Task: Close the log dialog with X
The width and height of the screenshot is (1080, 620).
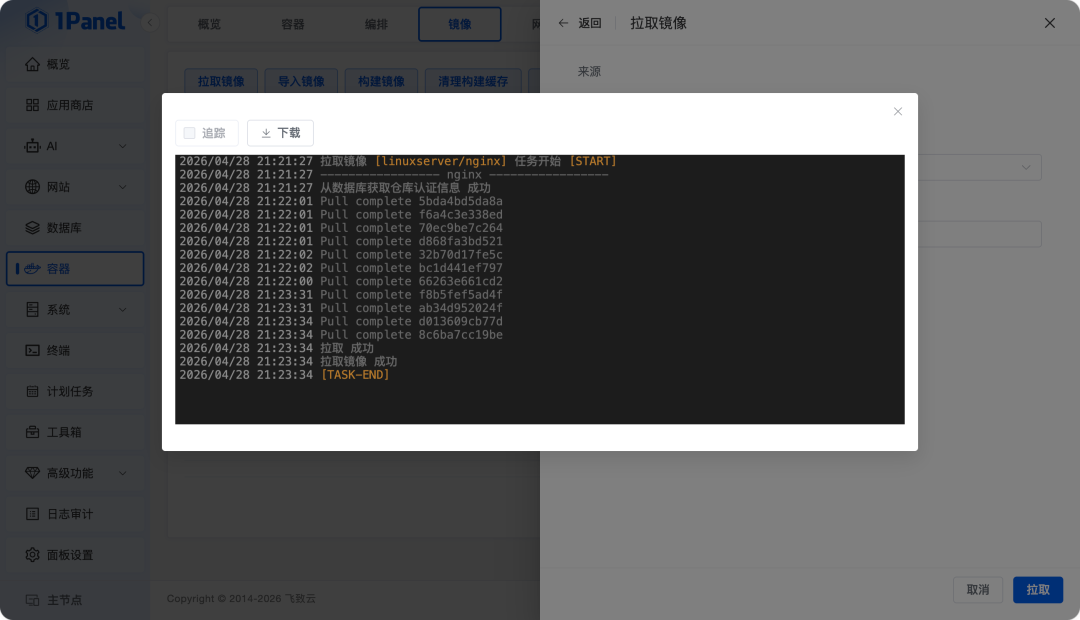Action: click(x=897, y=112)
